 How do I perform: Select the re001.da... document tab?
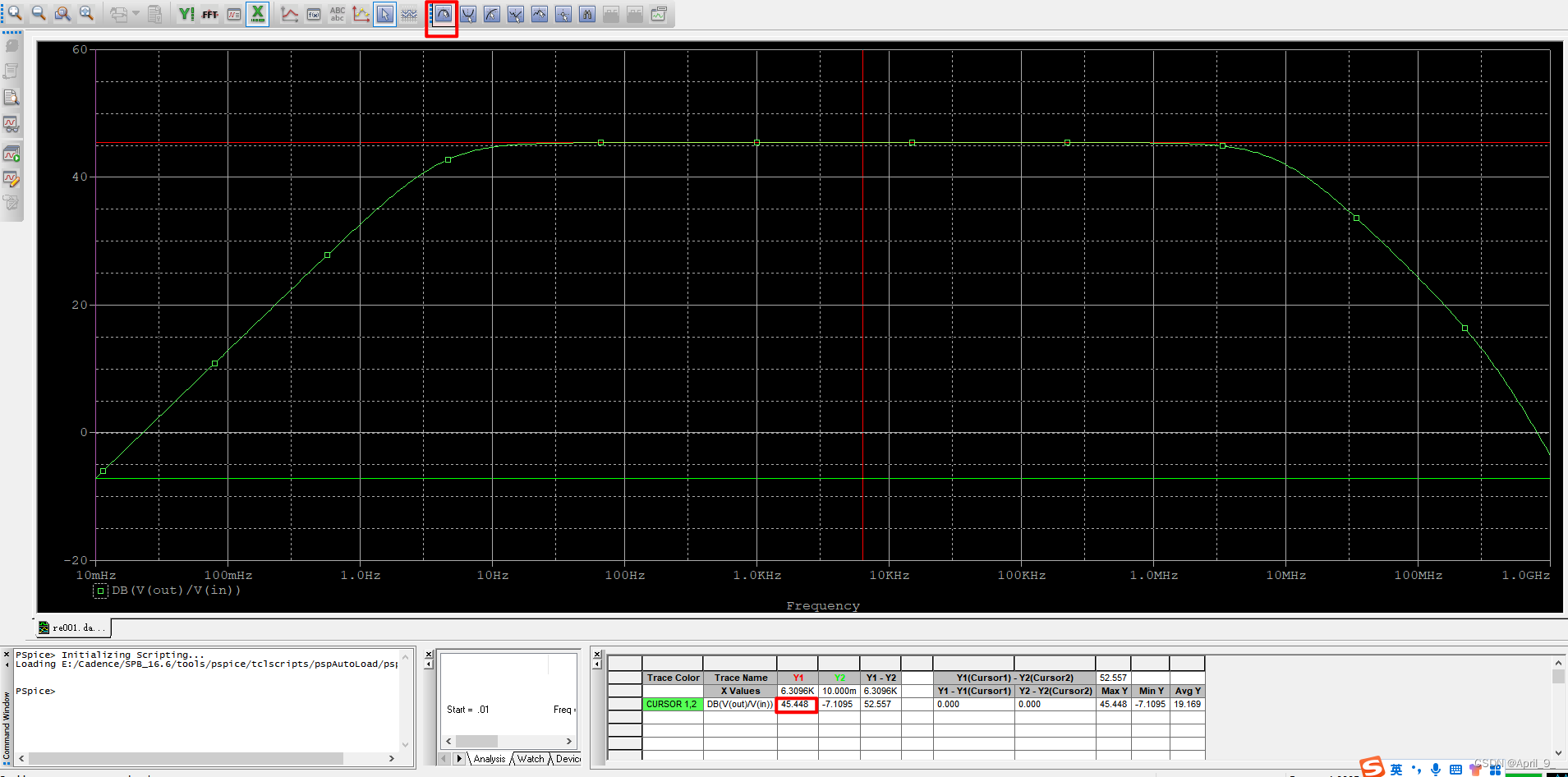(x=72, y=628)
